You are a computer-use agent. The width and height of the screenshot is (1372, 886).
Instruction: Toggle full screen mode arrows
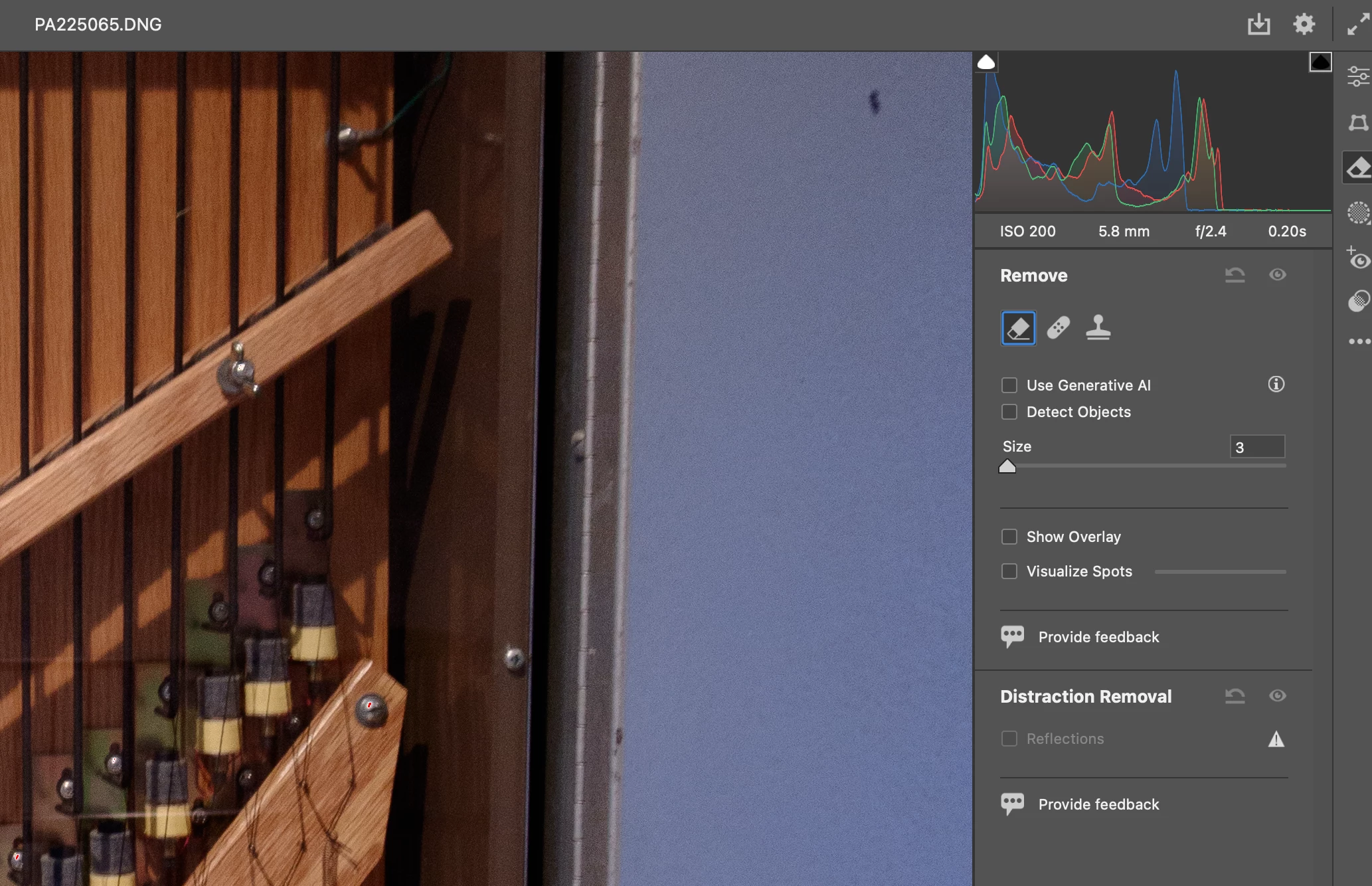point(1357,25)
